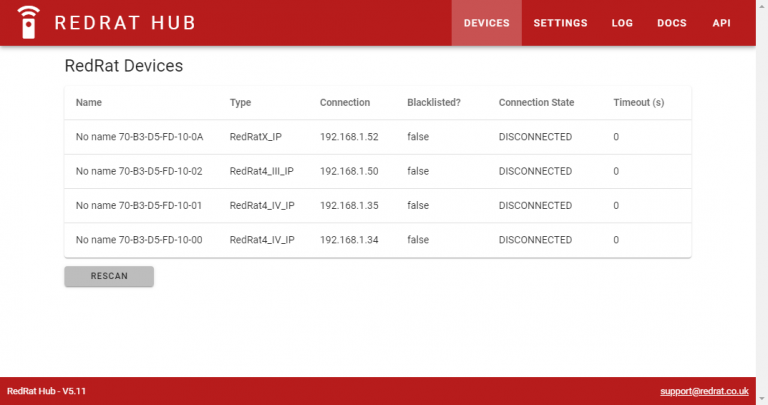Click the Timeout (s) column header
This screenshot has width=768, height=405.
pyautogui.click(x=639, y=102)
